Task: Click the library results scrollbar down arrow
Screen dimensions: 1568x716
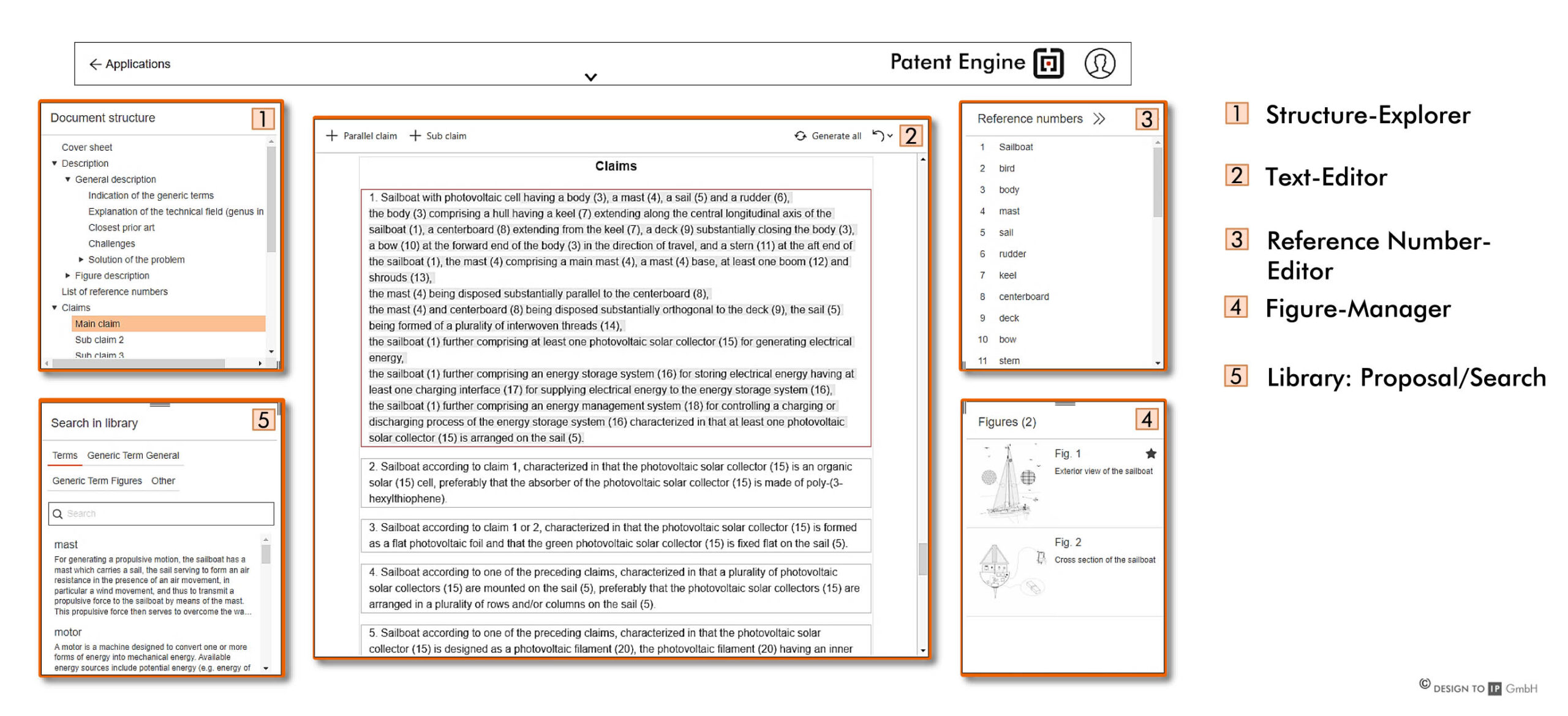Action: [x=266, y=668]
